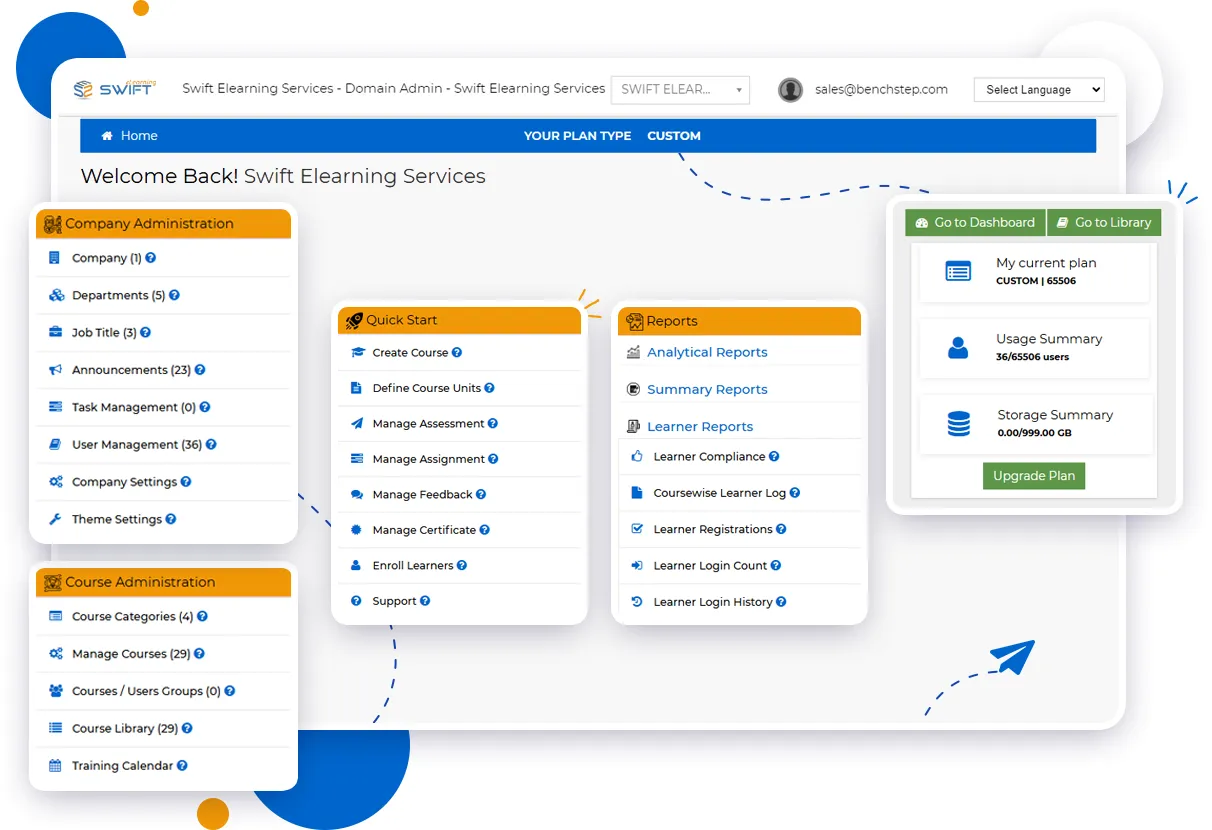1212x830 pixels.
Task: Open the Analytical Reports section
Action: 707,352
